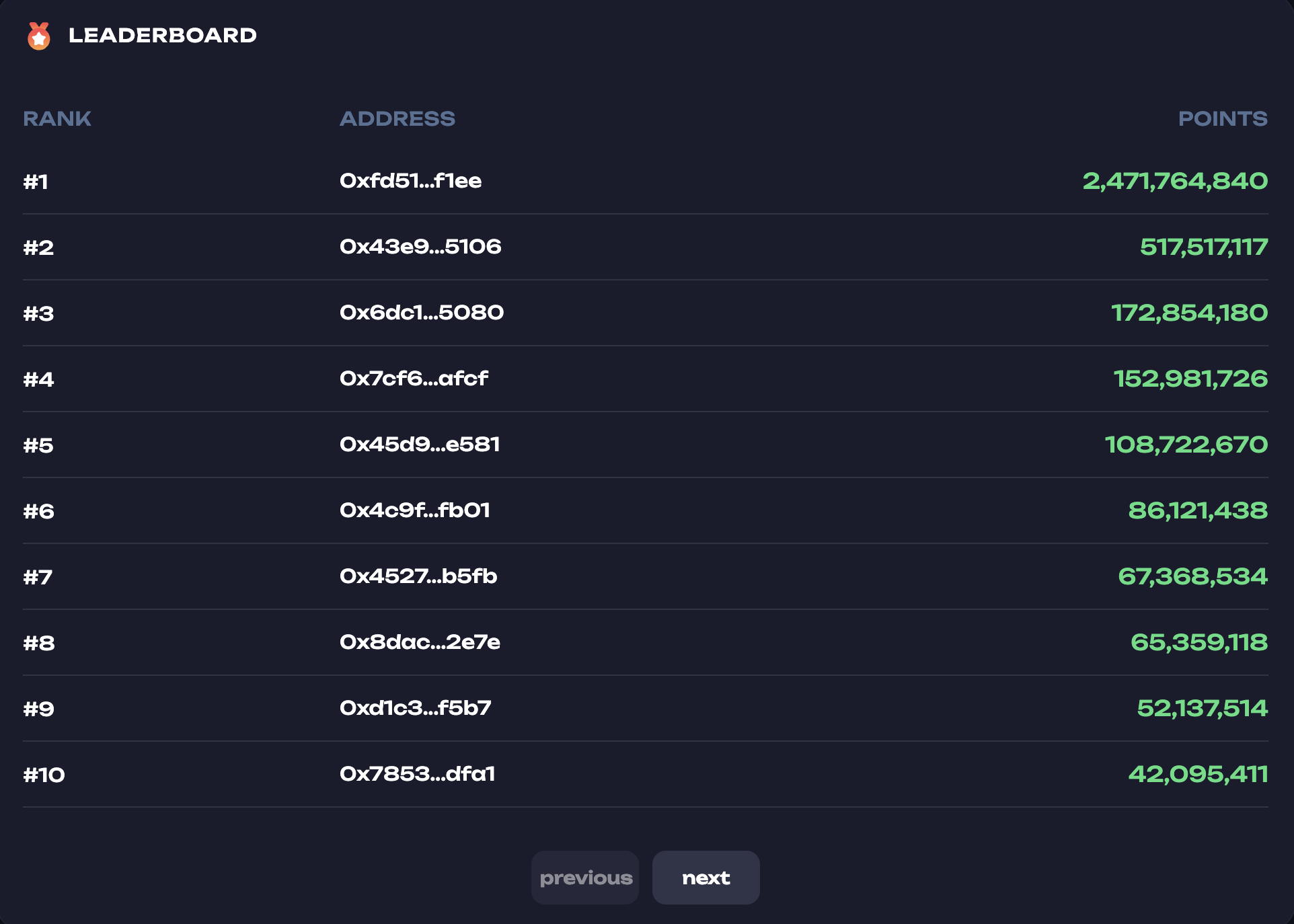The height and width of the screenshot is (924, 1294).
Task: Click the LEADERBOARD title text
Action: 162,36
